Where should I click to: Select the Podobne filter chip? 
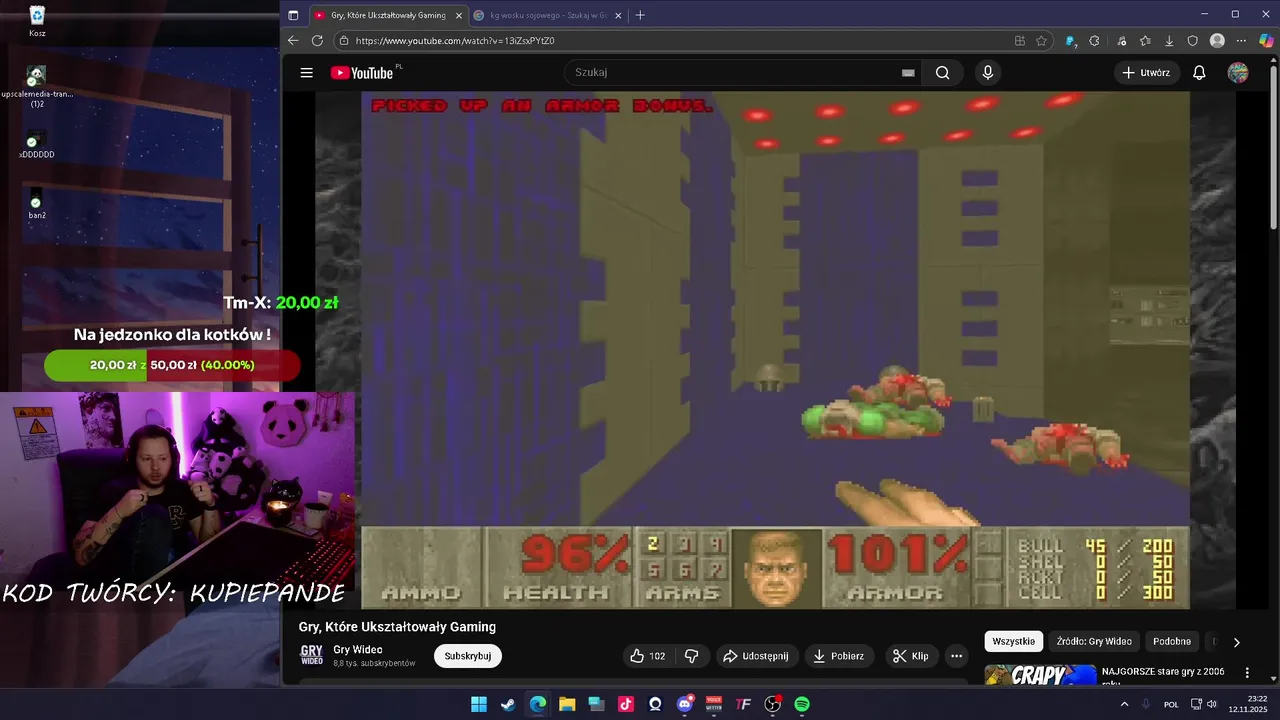click(x=1172, y=641)
